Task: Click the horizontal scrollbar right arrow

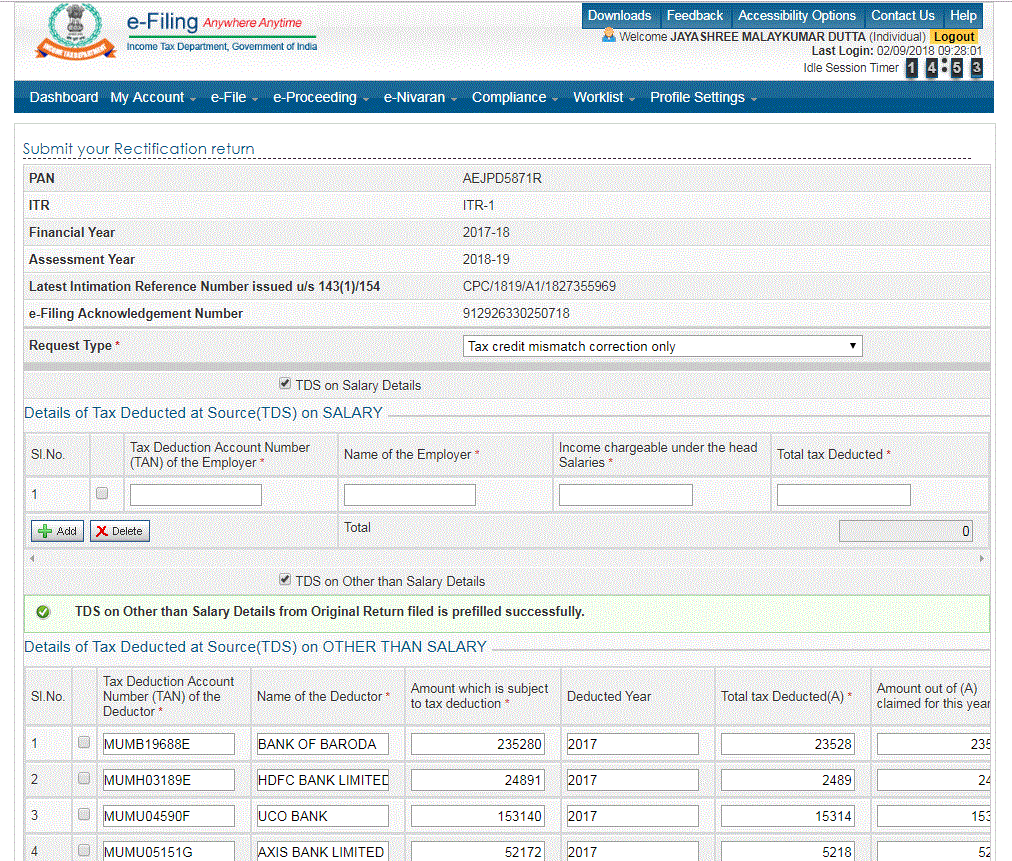Action: click(982, 558)
